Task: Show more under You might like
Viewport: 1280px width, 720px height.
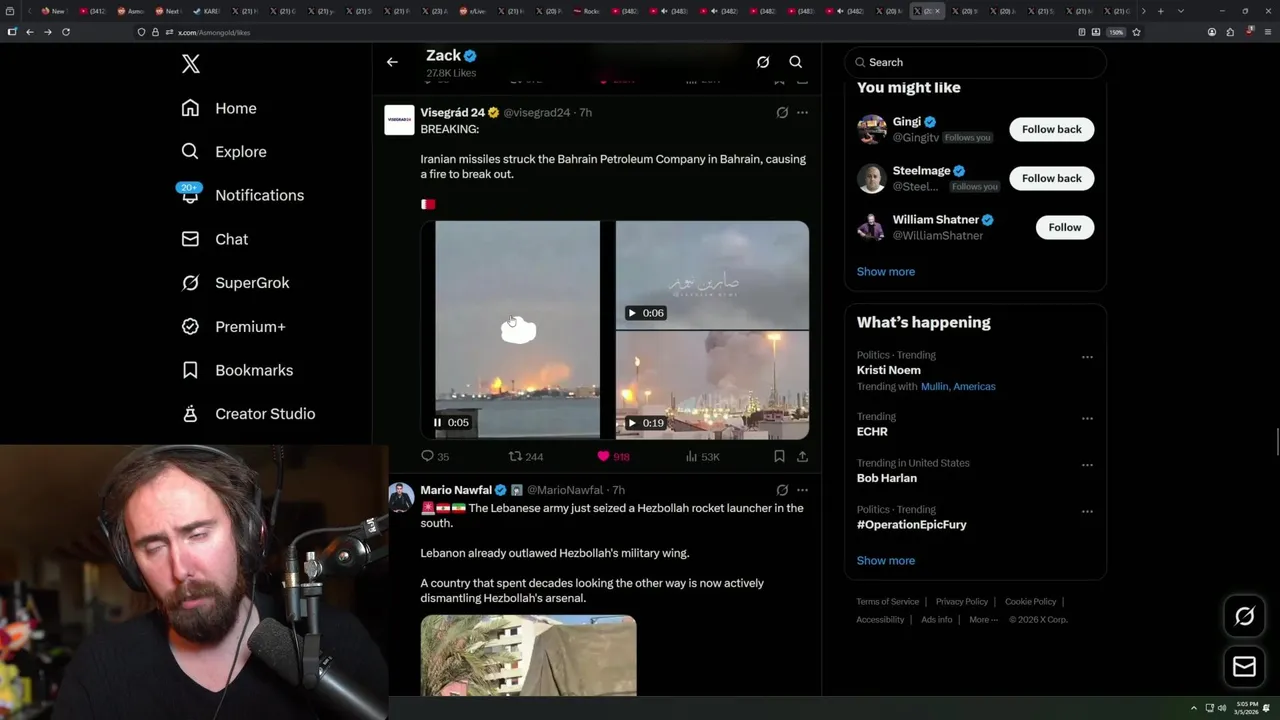Action: [x=886, y=272]
